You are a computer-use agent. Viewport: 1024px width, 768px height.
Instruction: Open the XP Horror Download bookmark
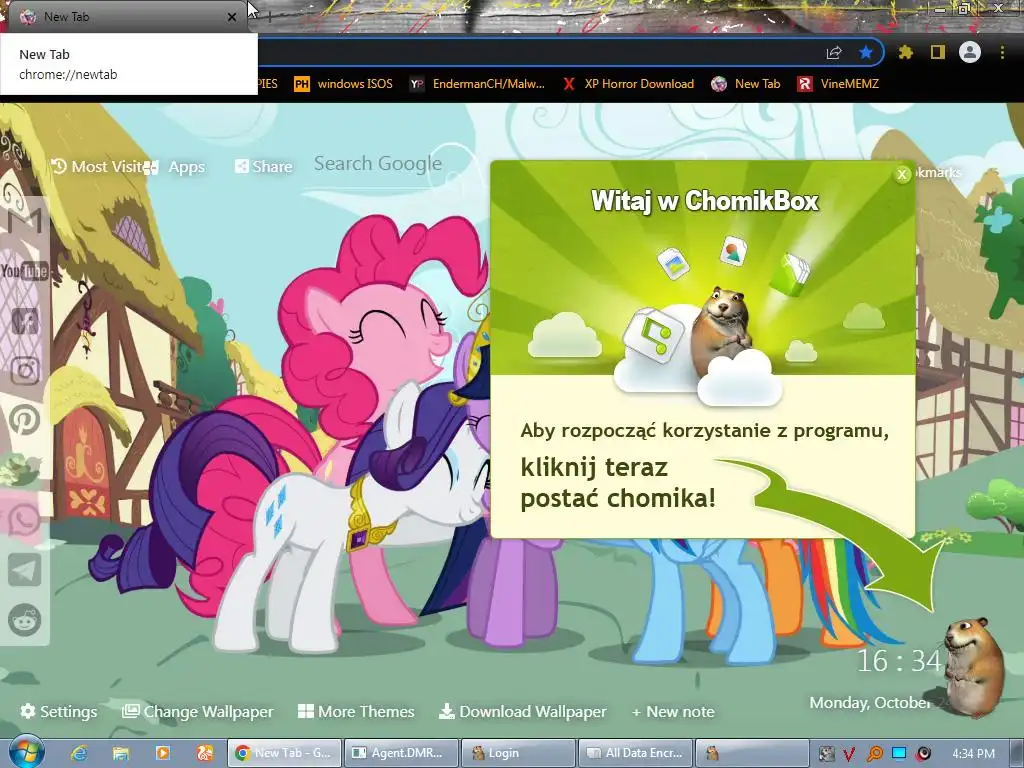point(628,84)
